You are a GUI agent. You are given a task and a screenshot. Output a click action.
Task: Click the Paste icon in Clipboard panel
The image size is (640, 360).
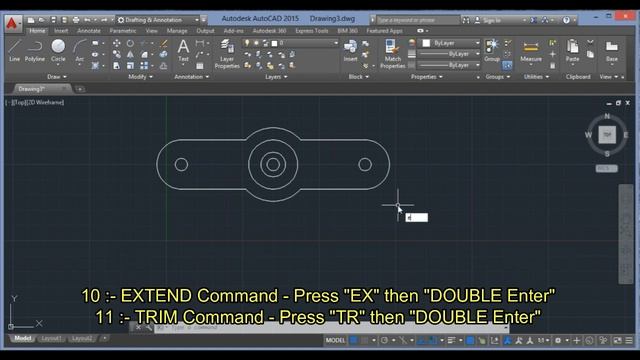tap(572, 50)
